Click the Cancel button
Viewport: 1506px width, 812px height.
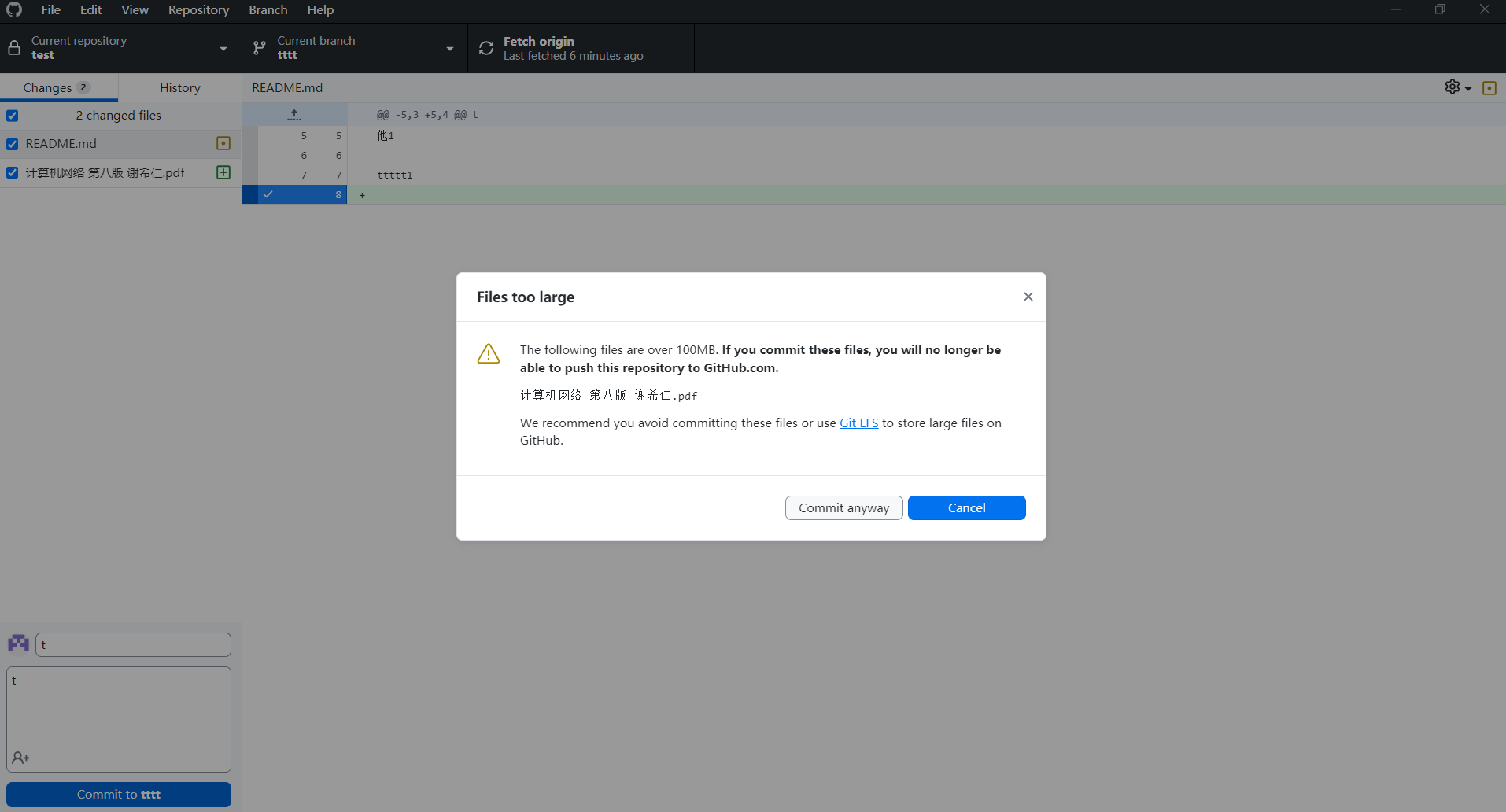pos(966,507)
